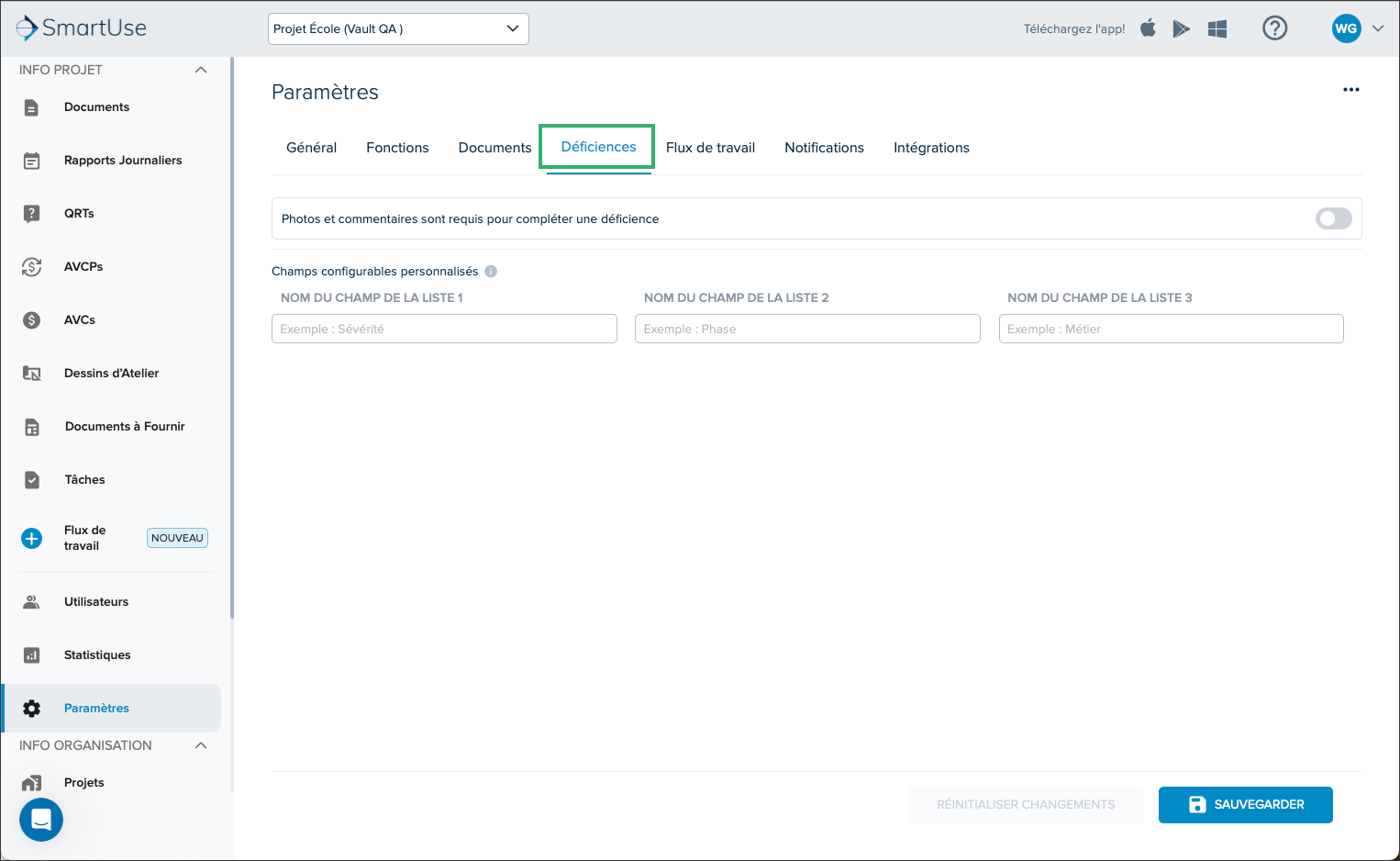The height and width of the screenshot is (861, 1400).
Task: Open the Projet École project dropdown
Action: [x=398, y=28]
